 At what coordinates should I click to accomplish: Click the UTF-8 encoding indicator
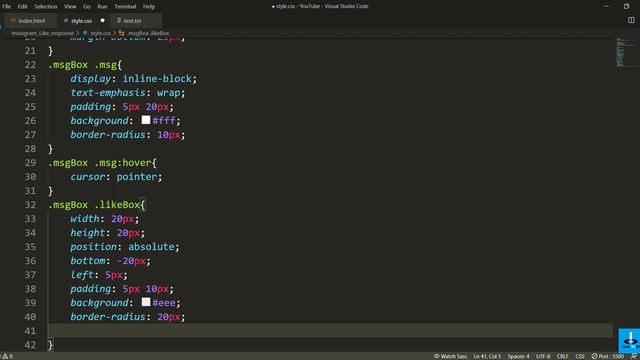point(543,356)
